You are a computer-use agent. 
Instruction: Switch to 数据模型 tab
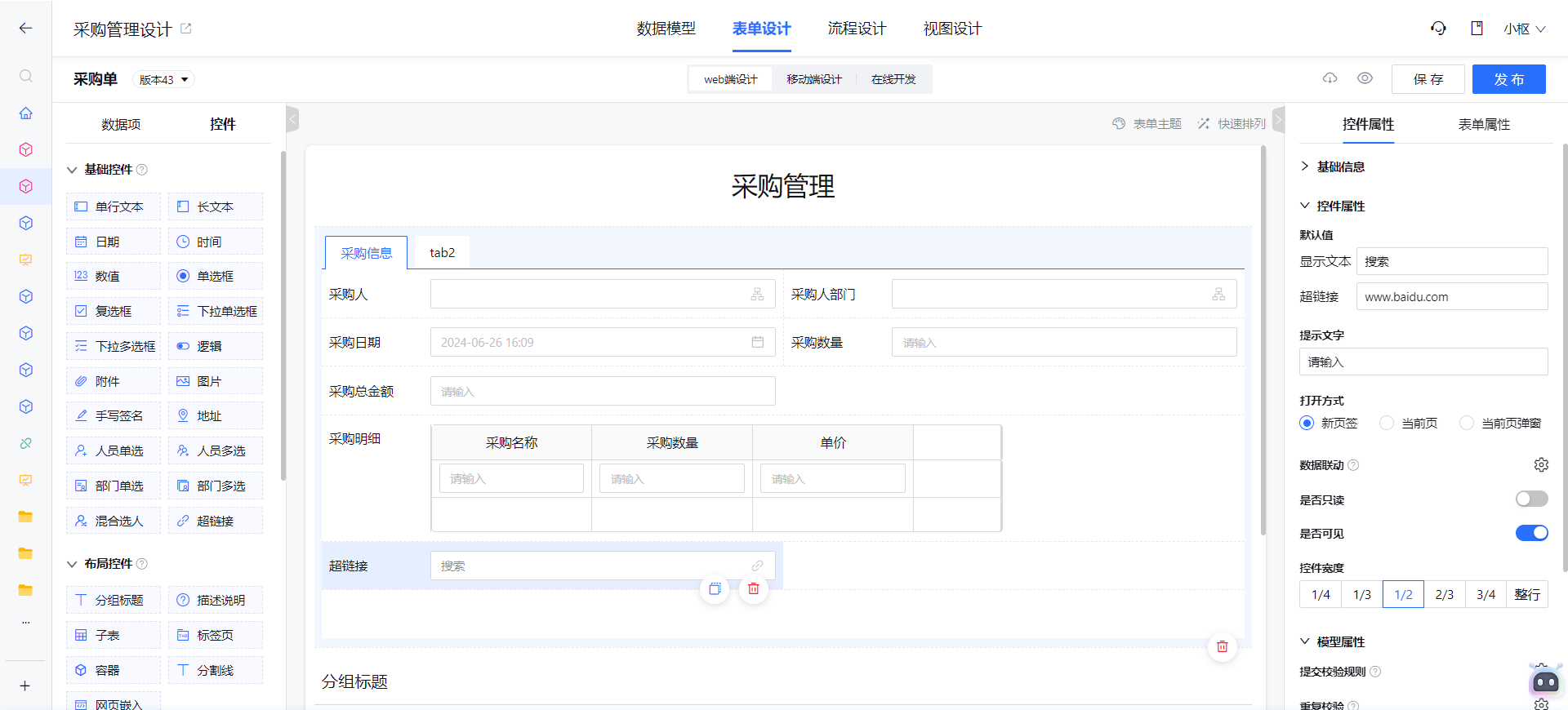pyautogui.click(x=666, y=29)
